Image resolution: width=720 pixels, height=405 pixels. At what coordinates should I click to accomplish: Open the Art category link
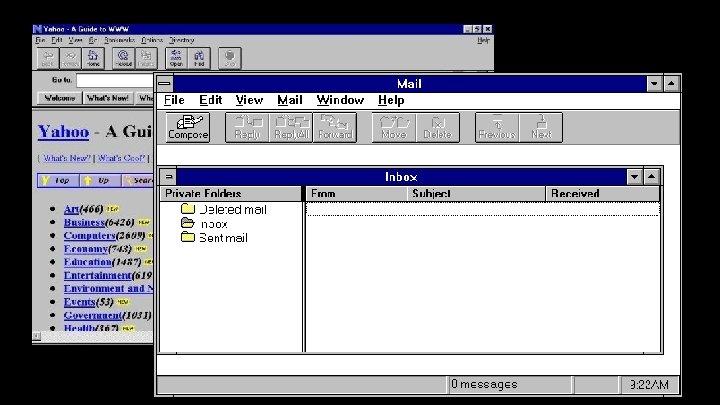(x=71, y=209)
